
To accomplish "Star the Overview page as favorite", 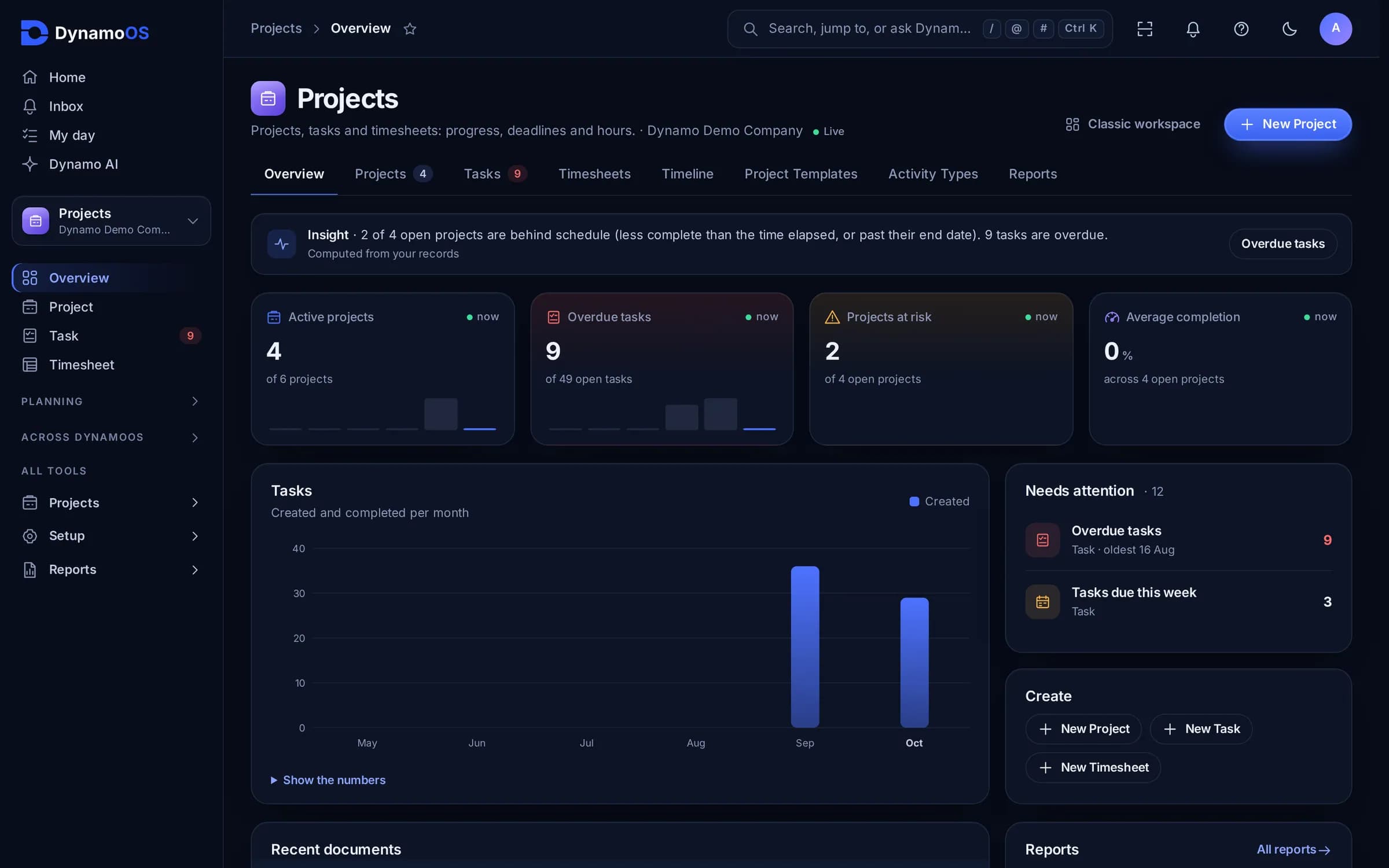I will coord(410,28).
